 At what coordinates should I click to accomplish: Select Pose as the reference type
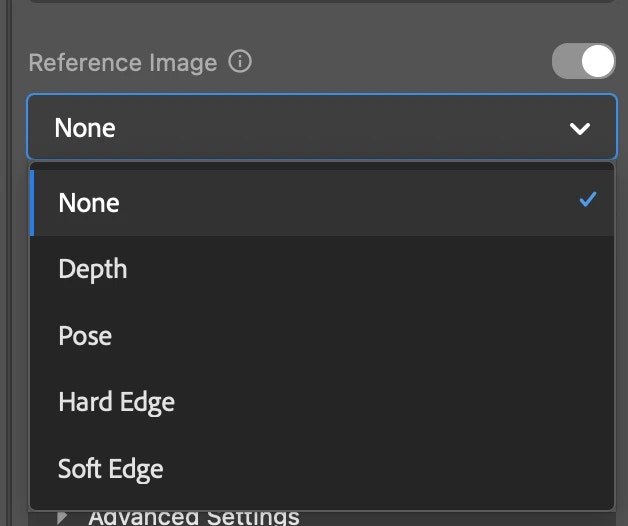[x=85, y=336]
